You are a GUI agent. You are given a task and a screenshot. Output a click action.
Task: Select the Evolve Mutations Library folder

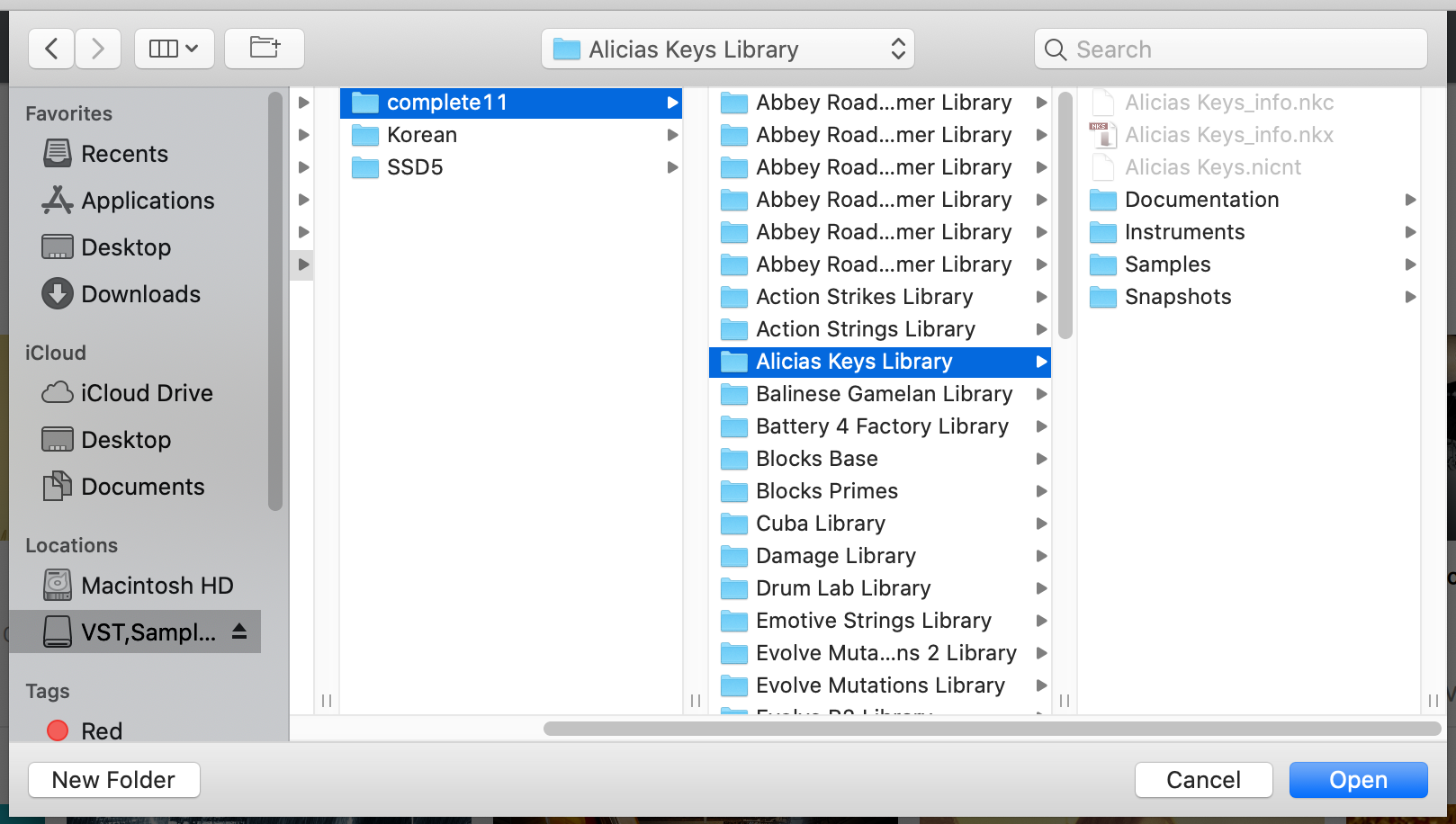[880, 685]
